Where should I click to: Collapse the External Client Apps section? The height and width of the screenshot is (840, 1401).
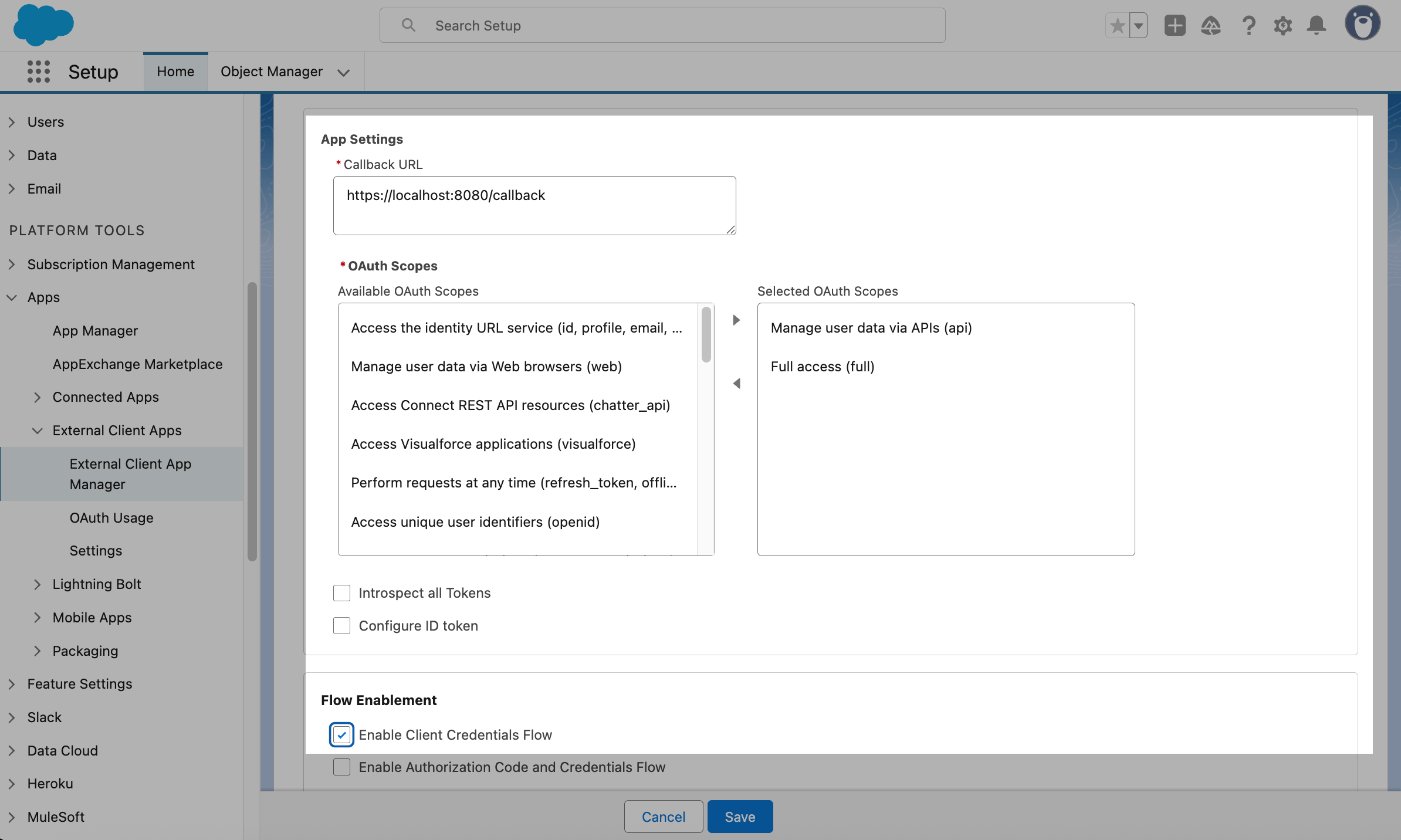[38, 431]
